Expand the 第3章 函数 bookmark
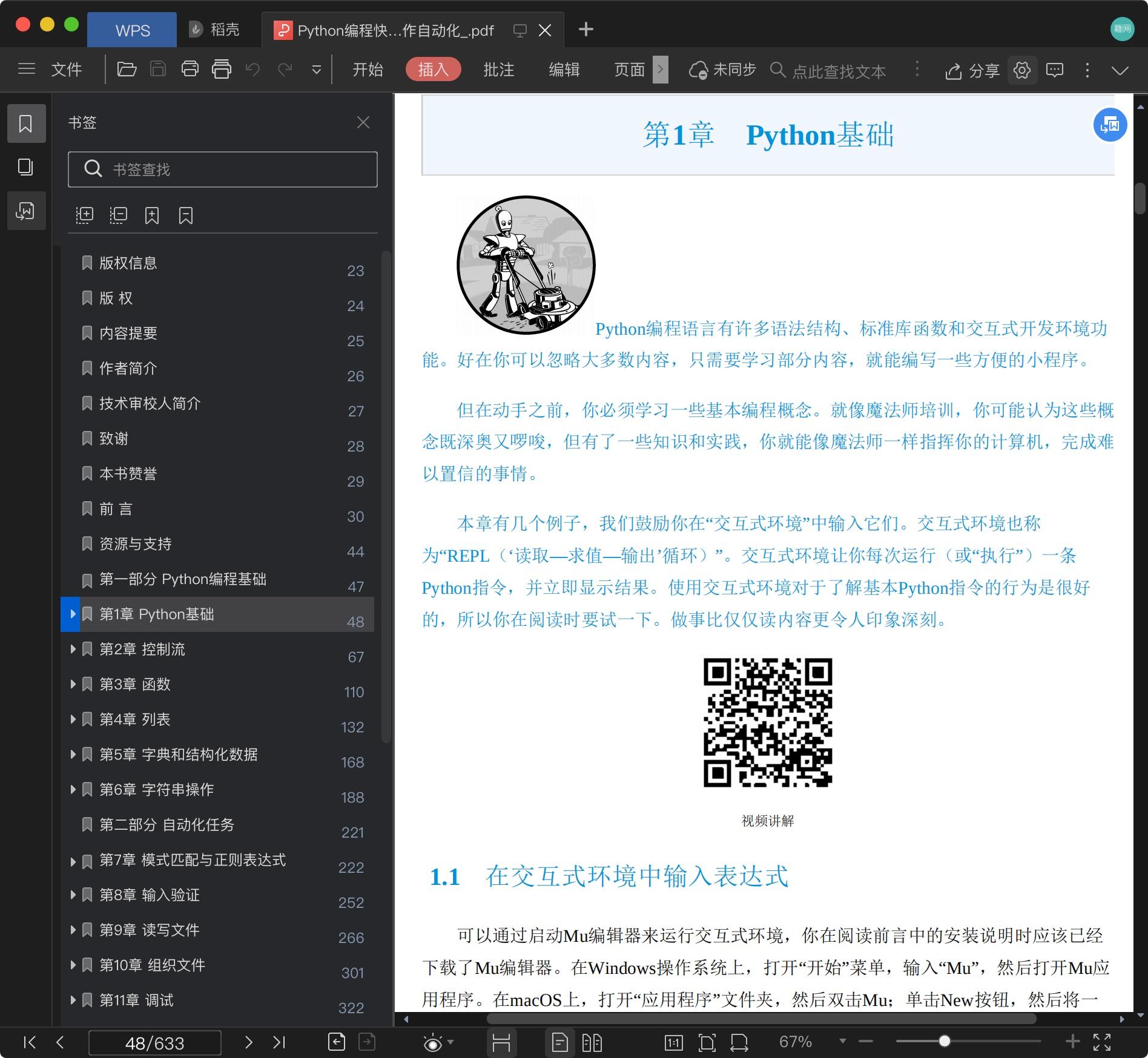The image size is (1148, 1058). coord(73,684)
